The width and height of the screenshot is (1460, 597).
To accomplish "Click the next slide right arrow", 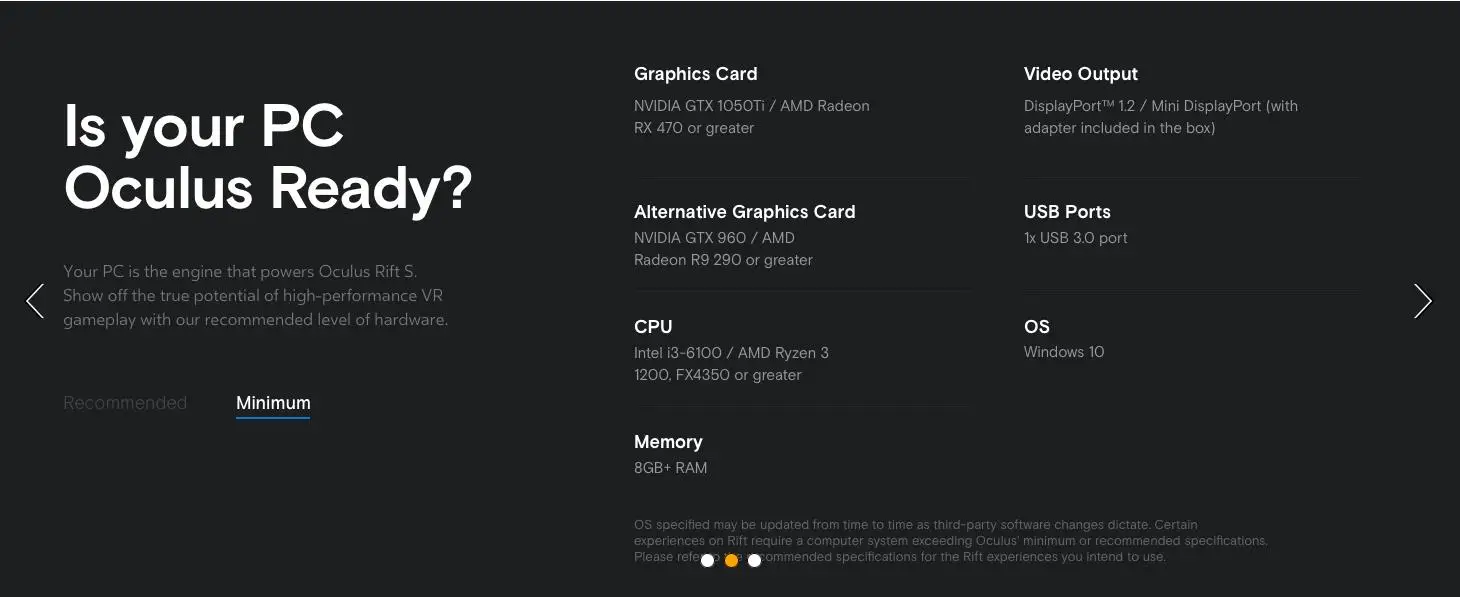I will 1423,301.
